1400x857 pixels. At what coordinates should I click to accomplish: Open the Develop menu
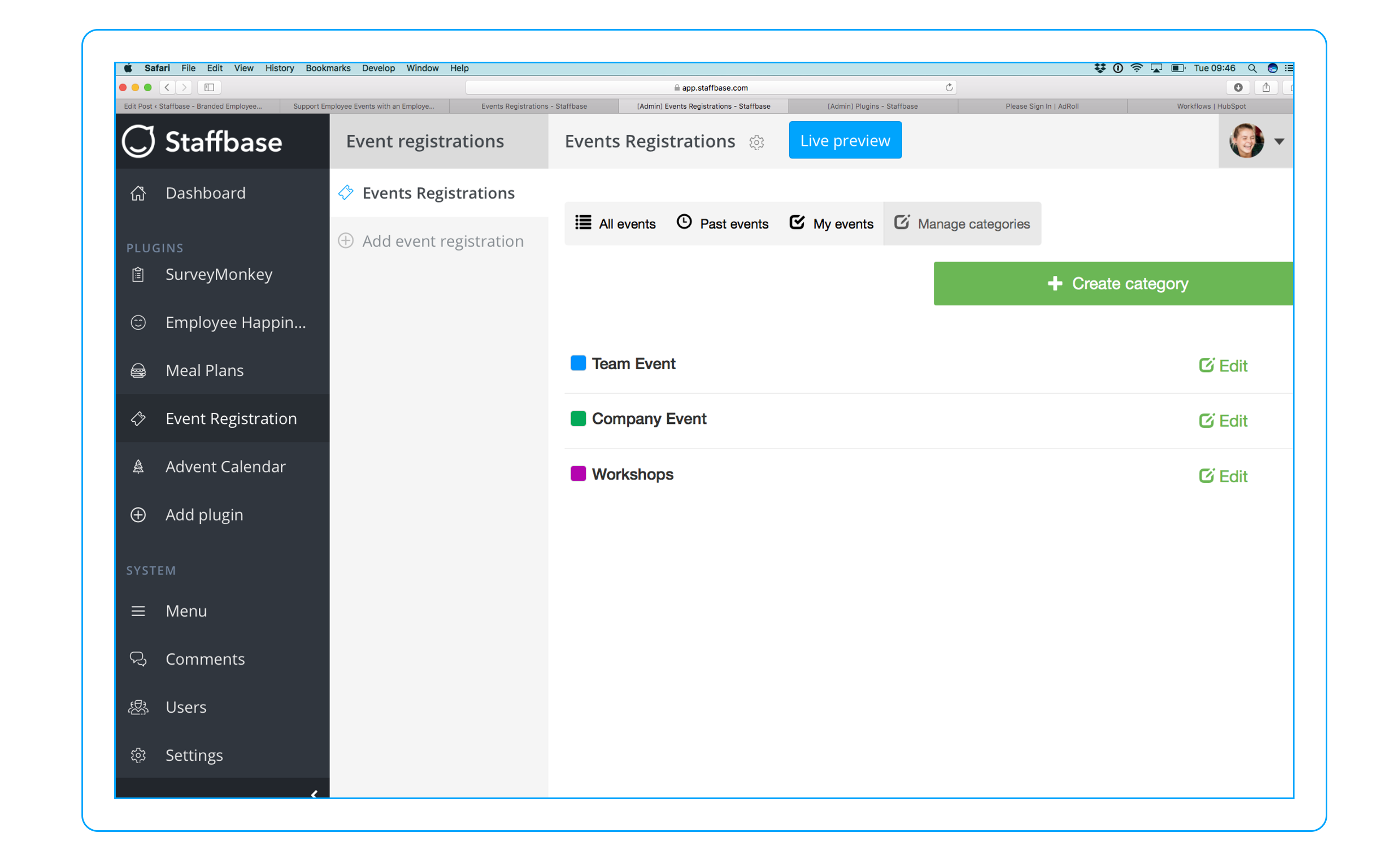click(x=378, y=68)
